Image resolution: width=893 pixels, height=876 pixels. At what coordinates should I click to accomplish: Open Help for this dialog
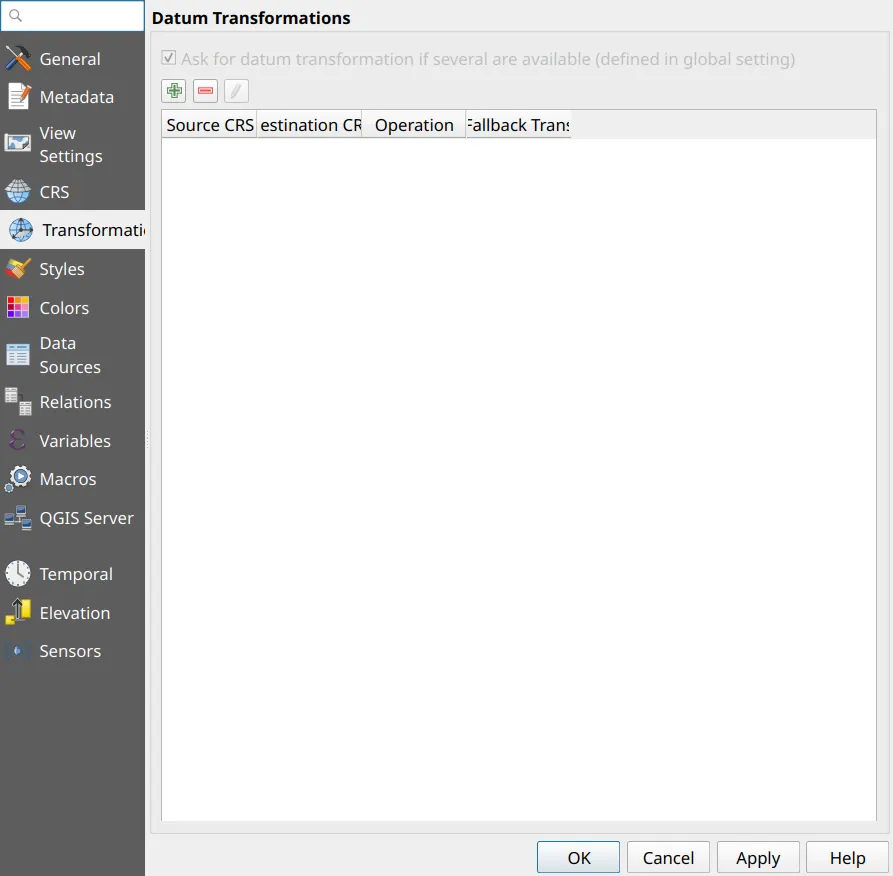[x=847, y=857]
